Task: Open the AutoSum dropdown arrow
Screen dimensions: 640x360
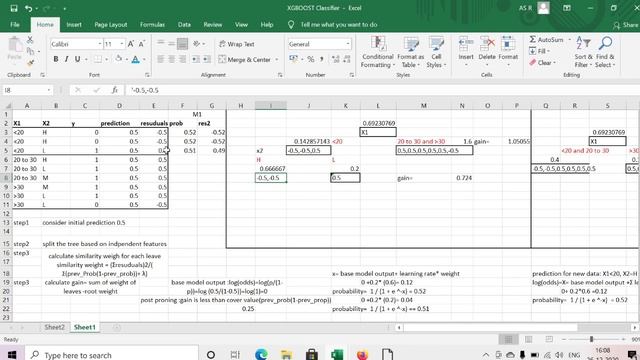Action: (x=570, y=40)
